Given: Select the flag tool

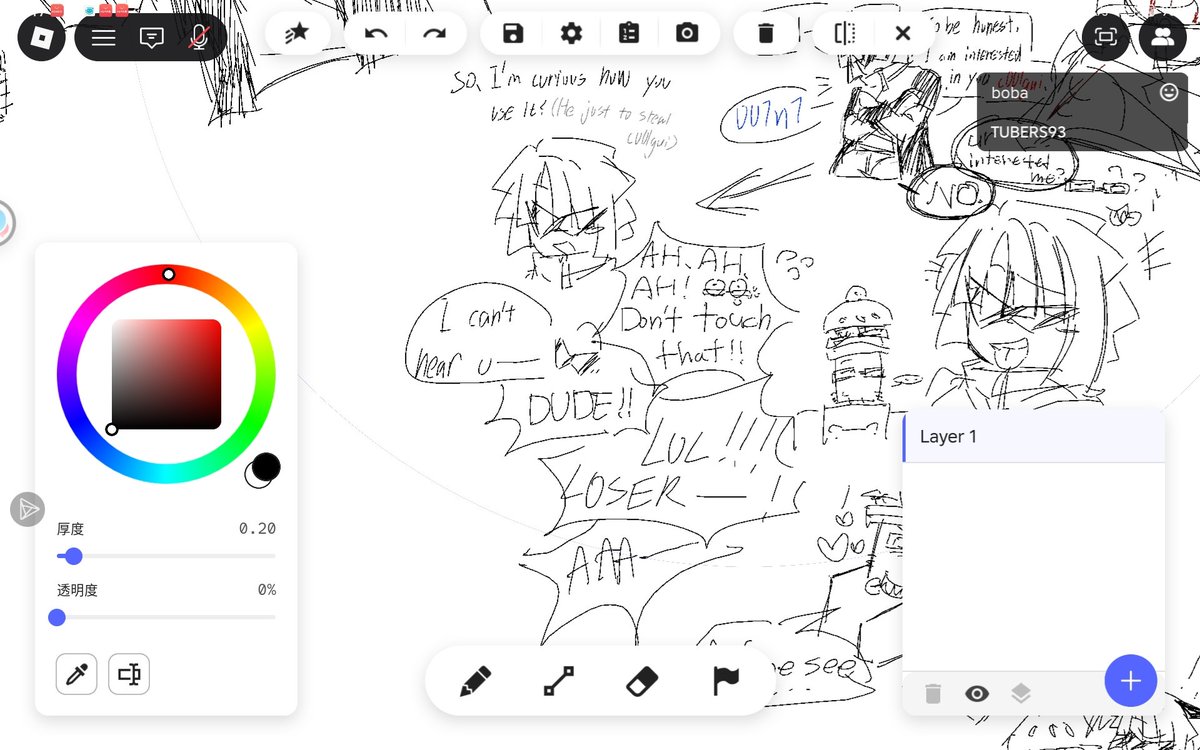Looking at the screenshot, I should pos(725,682).
